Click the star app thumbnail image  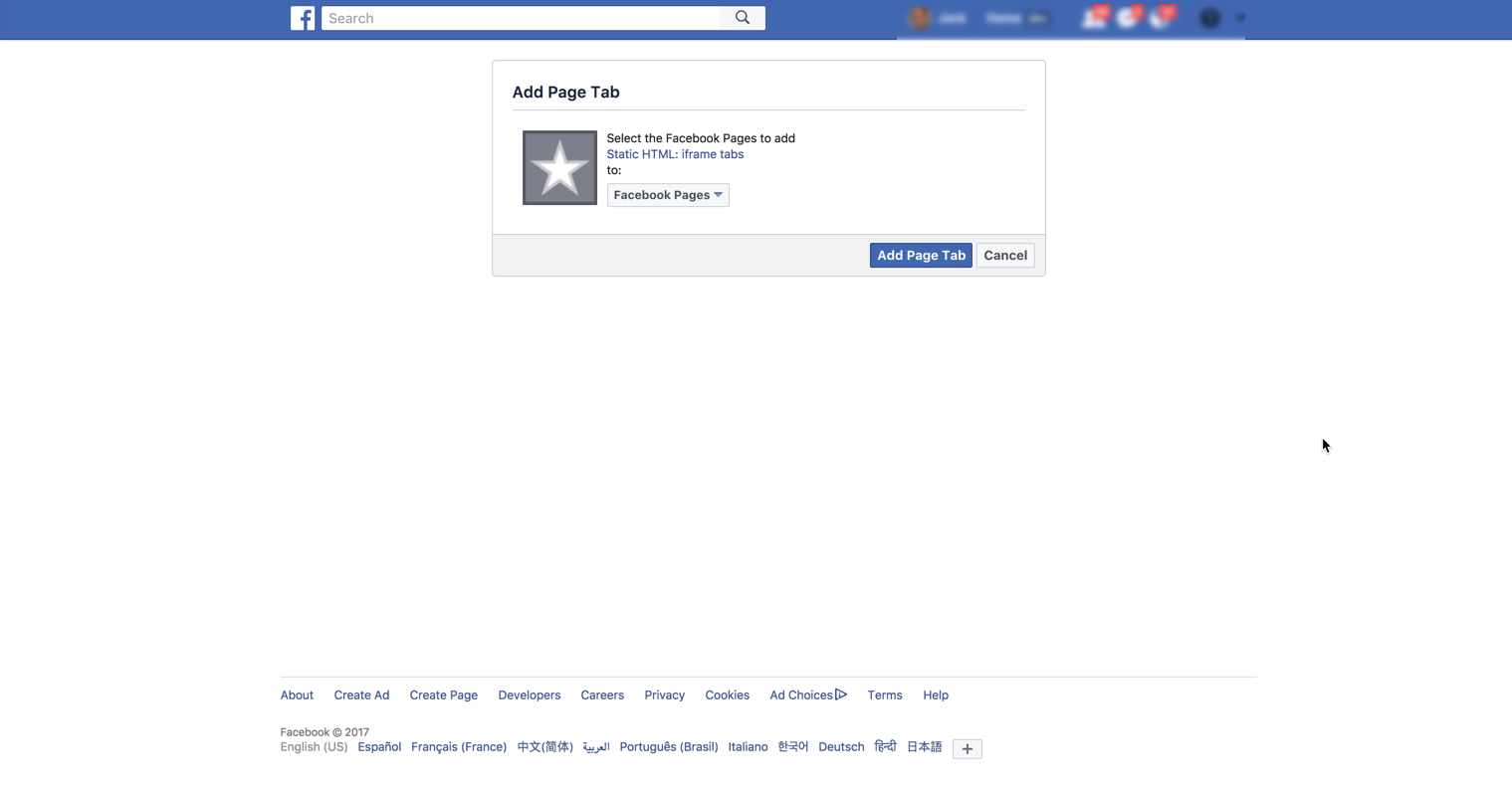point(559,167)
